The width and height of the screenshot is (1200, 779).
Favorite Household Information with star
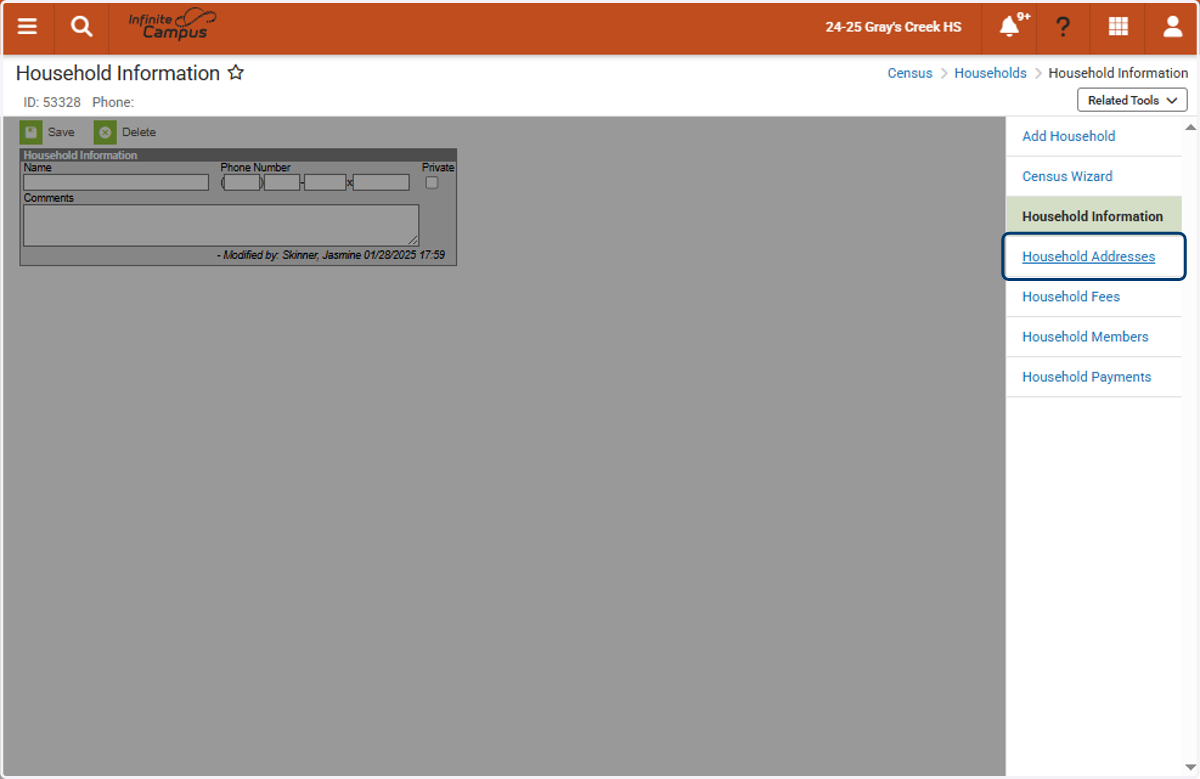[236, 73]
